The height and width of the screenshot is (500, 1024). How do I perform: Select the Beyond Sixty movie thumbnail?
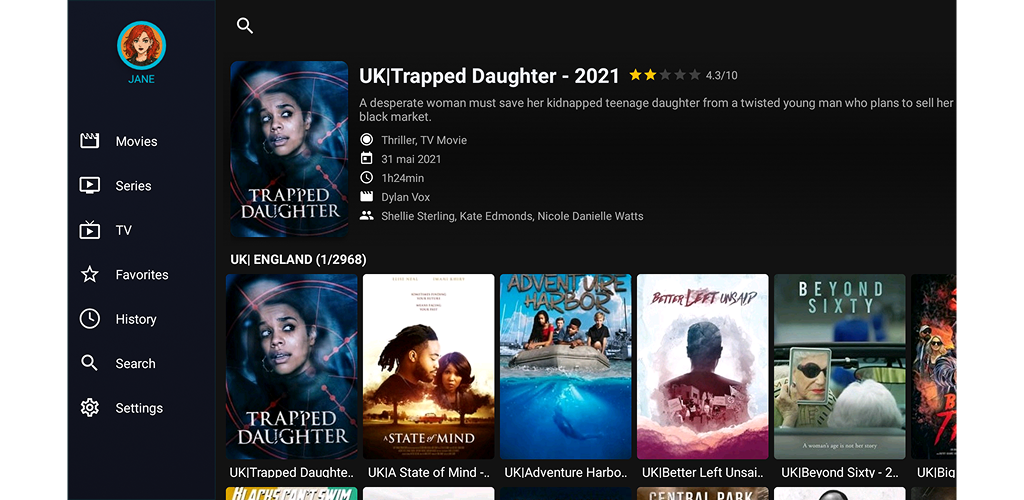pos(840,366)
